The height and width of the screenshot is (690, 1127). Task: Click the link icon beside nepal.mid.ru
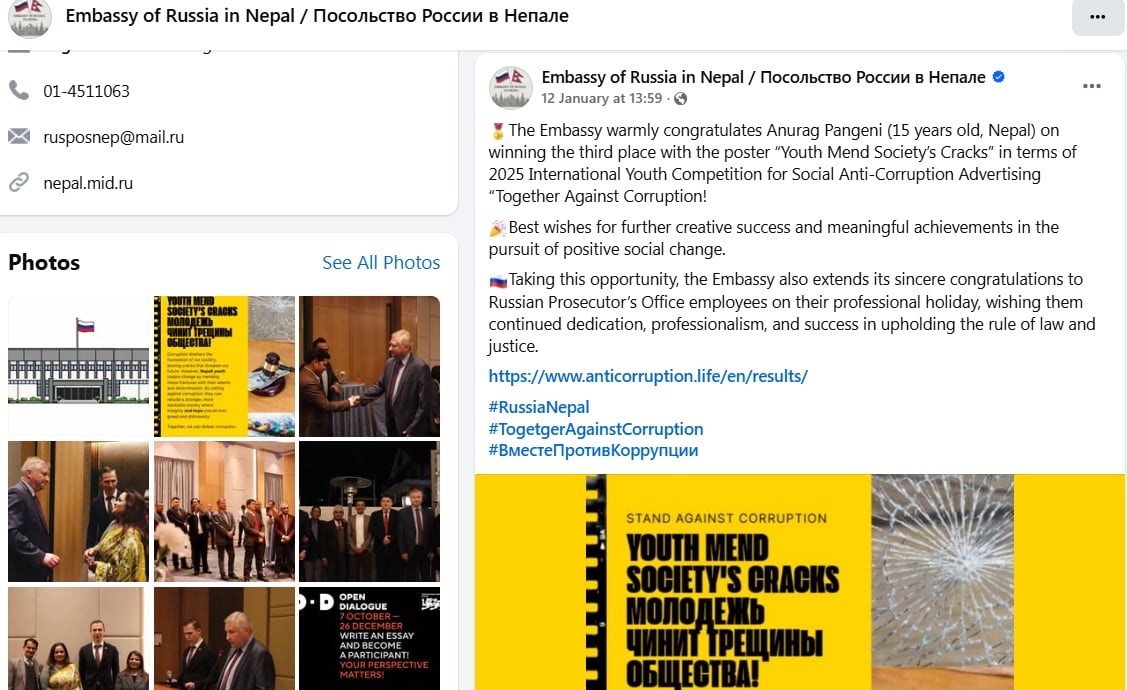point(19,183)
